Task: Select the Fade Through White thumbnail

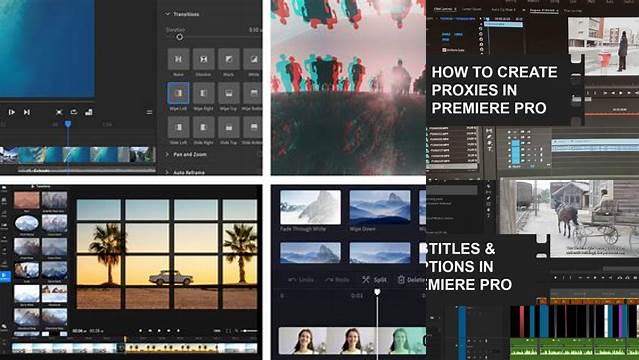Action: coord(311,207)
